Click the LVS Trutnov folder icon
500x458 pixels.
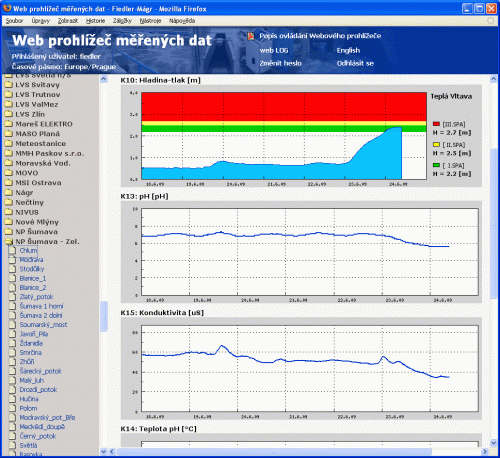(8, 94)
